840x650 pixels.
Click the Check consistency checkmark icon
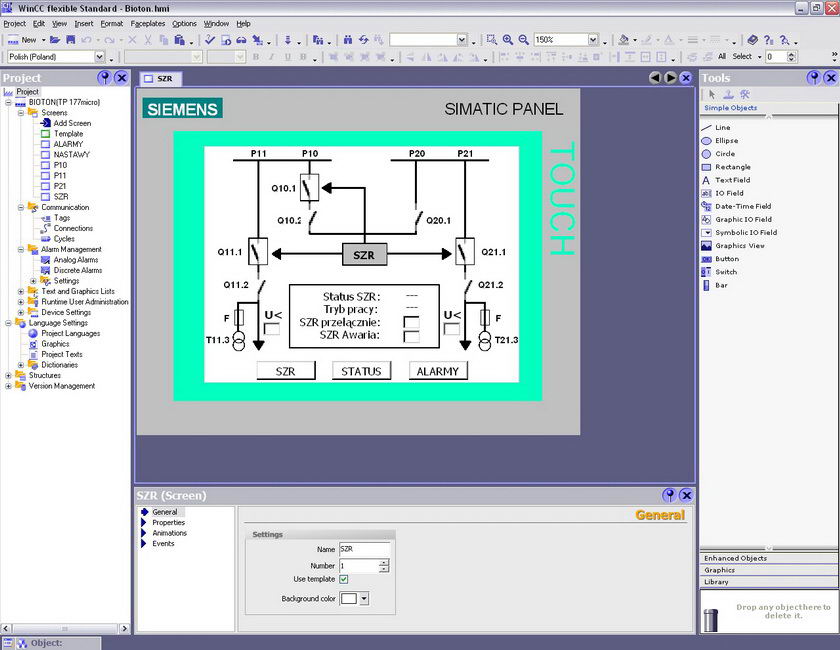point(210,40)
